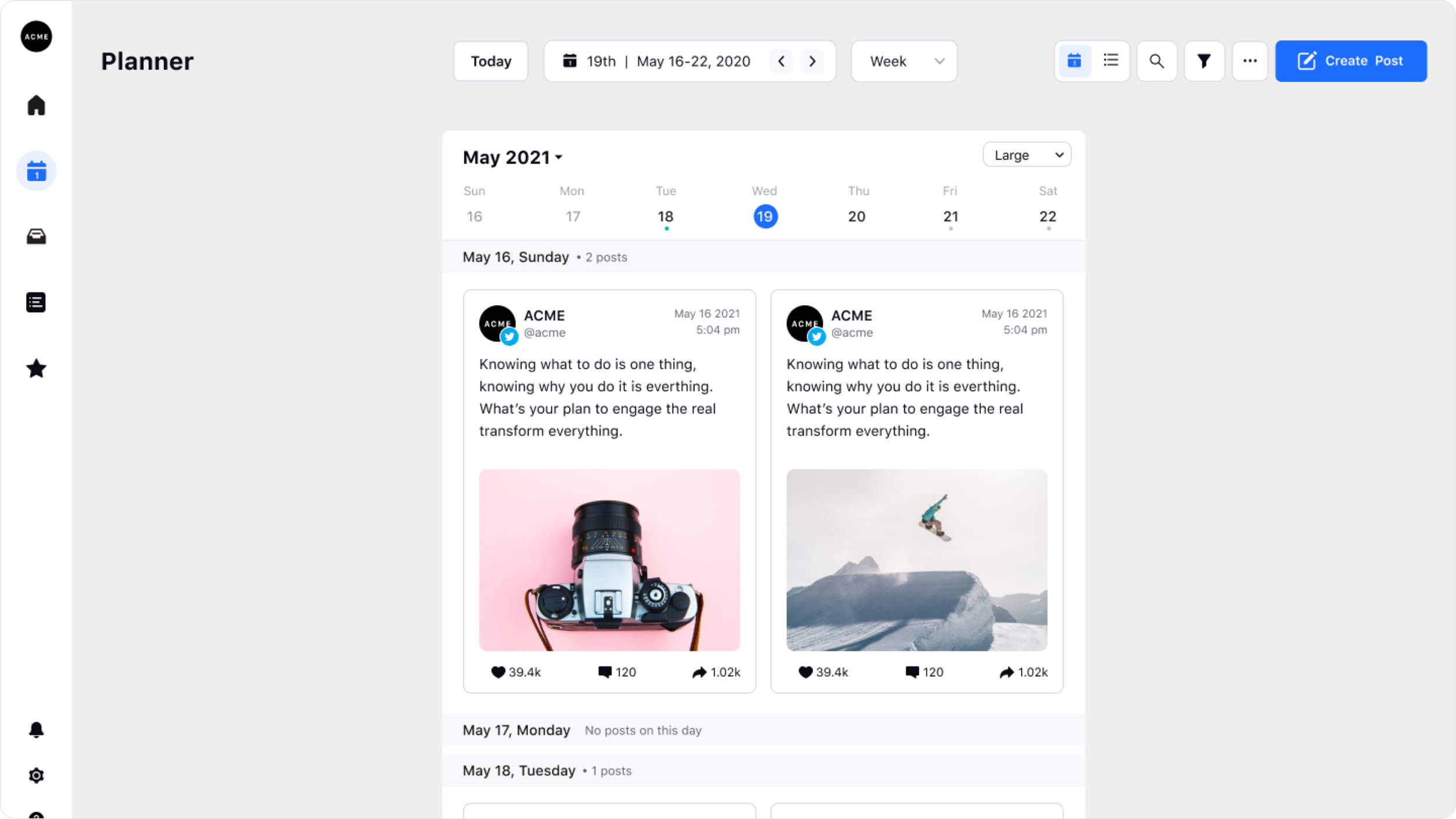Open notifications bell in the sidebar
This screenshot has height=819, width=1456.
point(36,730)
